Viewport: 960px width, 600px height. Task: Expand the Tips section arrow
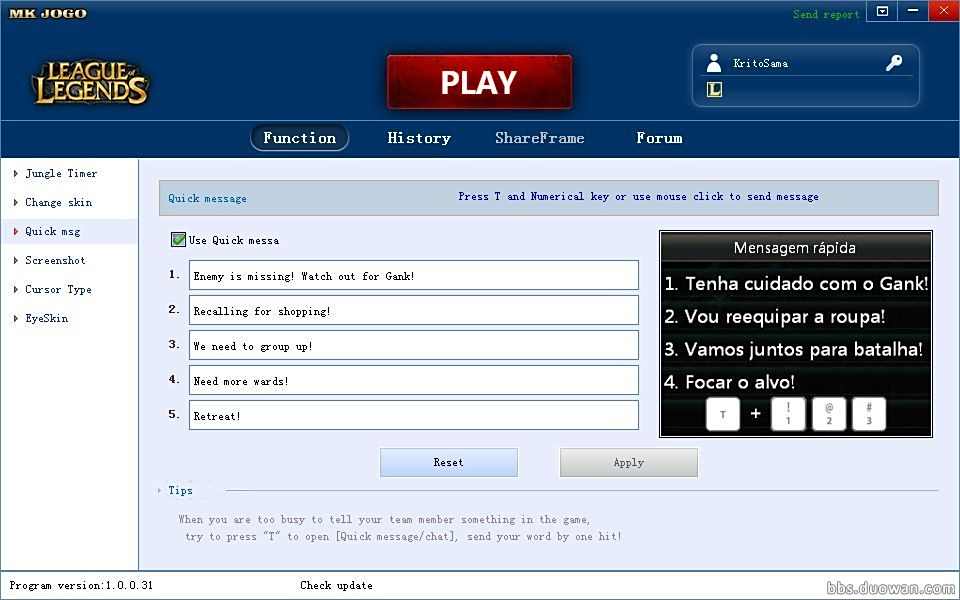tap(159, 490)
